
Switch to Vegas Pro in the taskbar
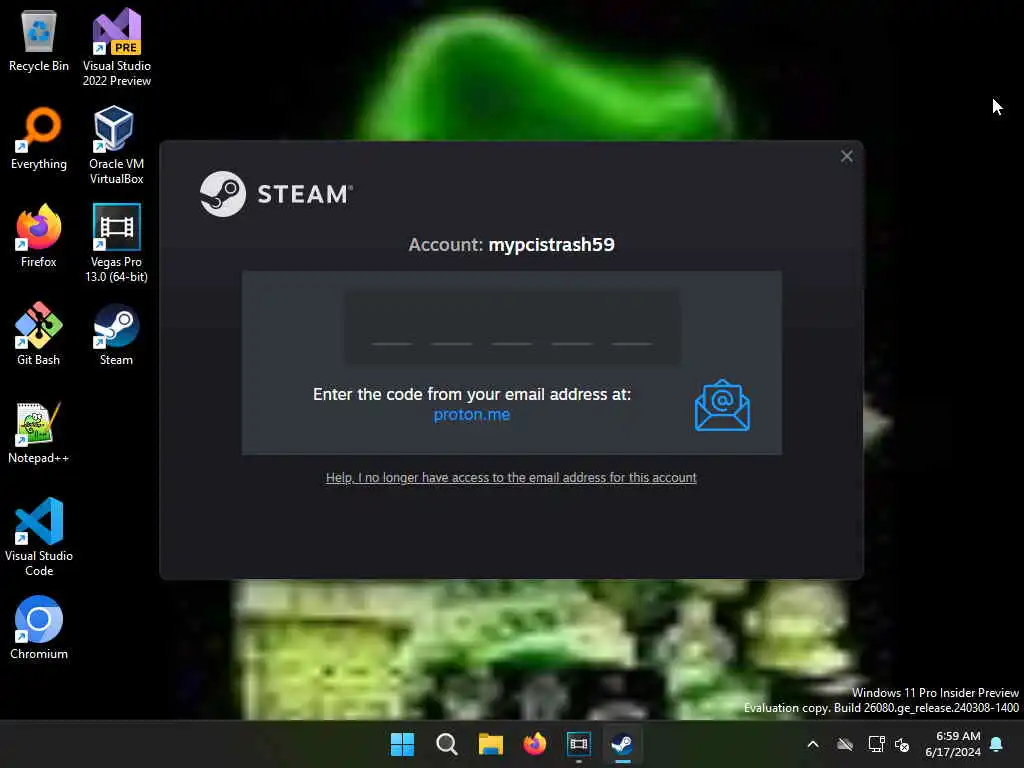(579, 744)
